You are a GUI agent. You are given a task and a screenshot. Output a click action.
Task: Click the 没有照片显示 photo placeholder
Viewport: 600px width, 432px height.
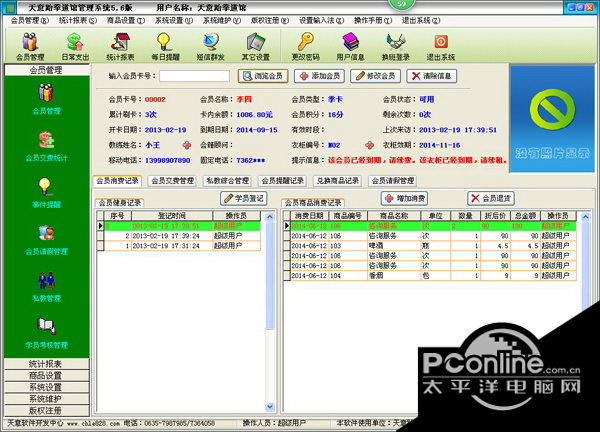click(552, 119)
